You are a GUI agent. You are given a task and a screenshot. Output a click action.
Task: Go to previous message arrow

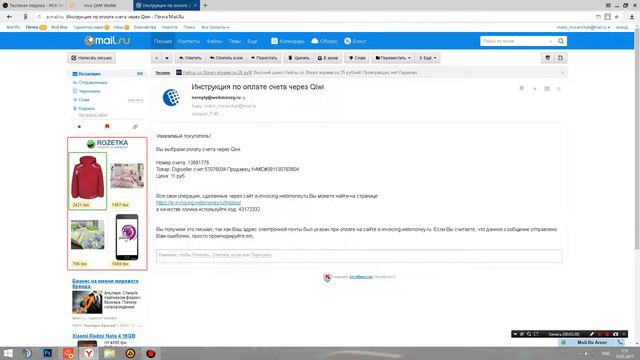click(156, 58)
